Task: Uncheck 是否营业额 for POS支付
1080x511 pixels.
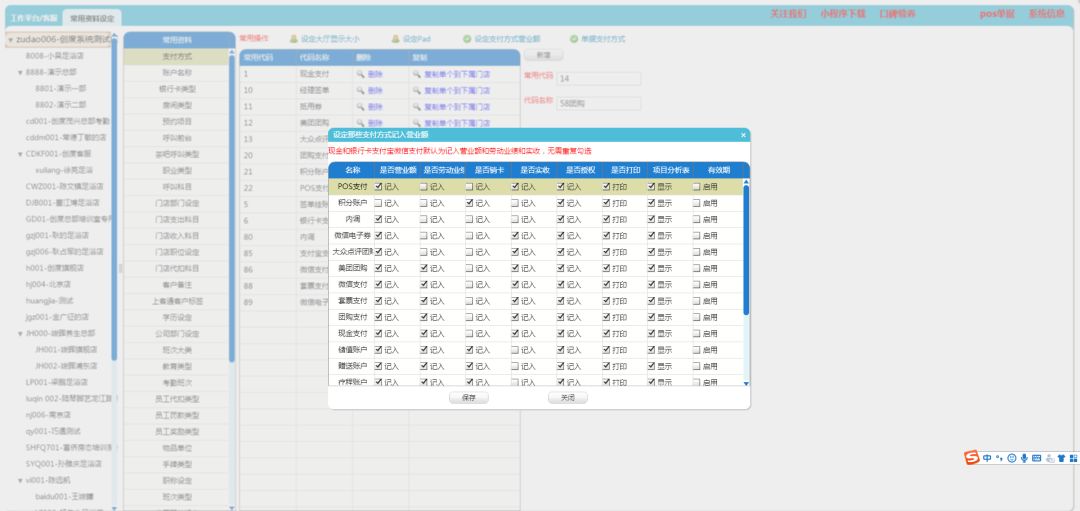Action: (x=379, y=186)
